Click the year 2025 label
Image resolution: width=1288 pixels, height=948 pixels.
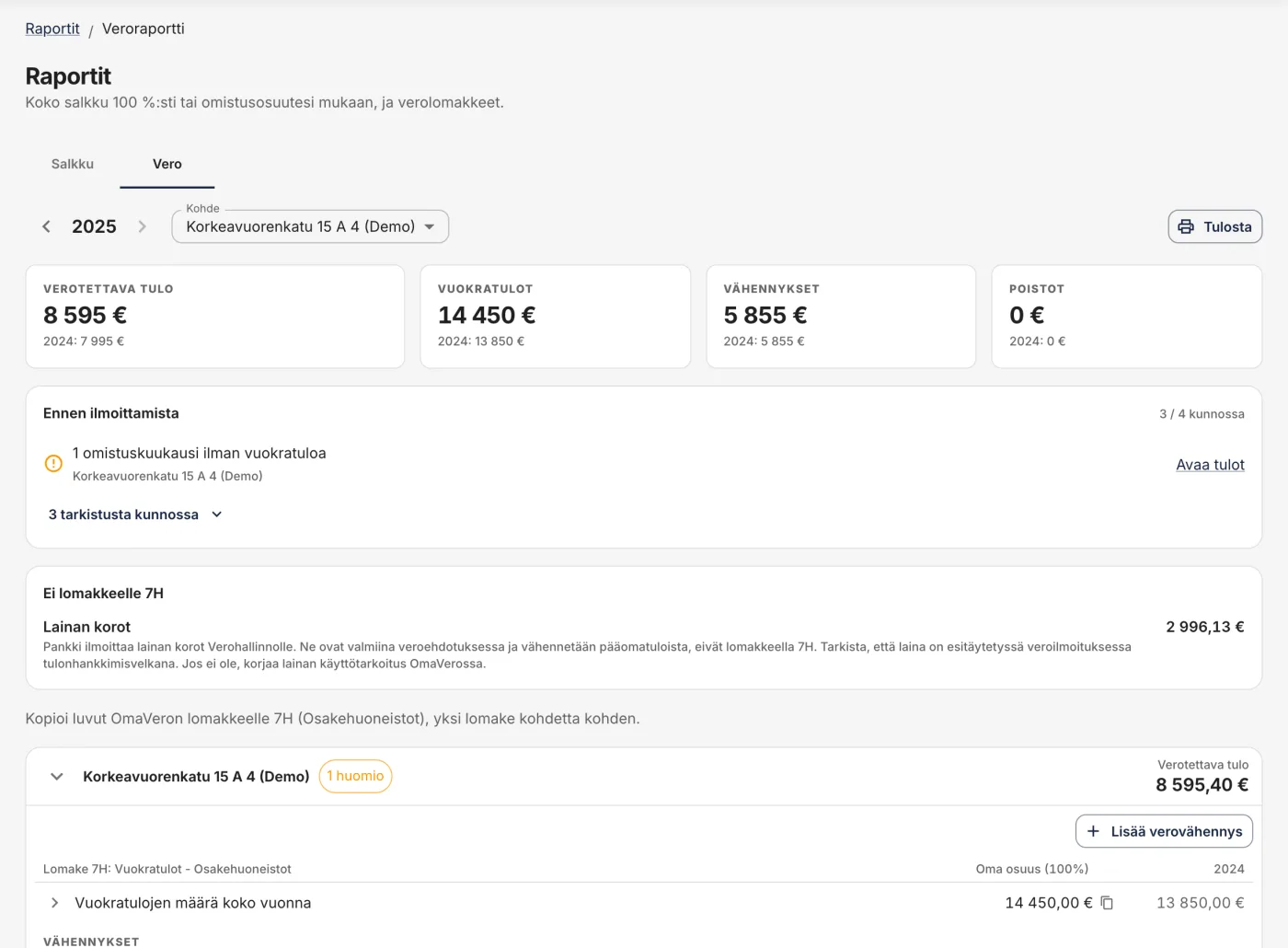point(94,226)
